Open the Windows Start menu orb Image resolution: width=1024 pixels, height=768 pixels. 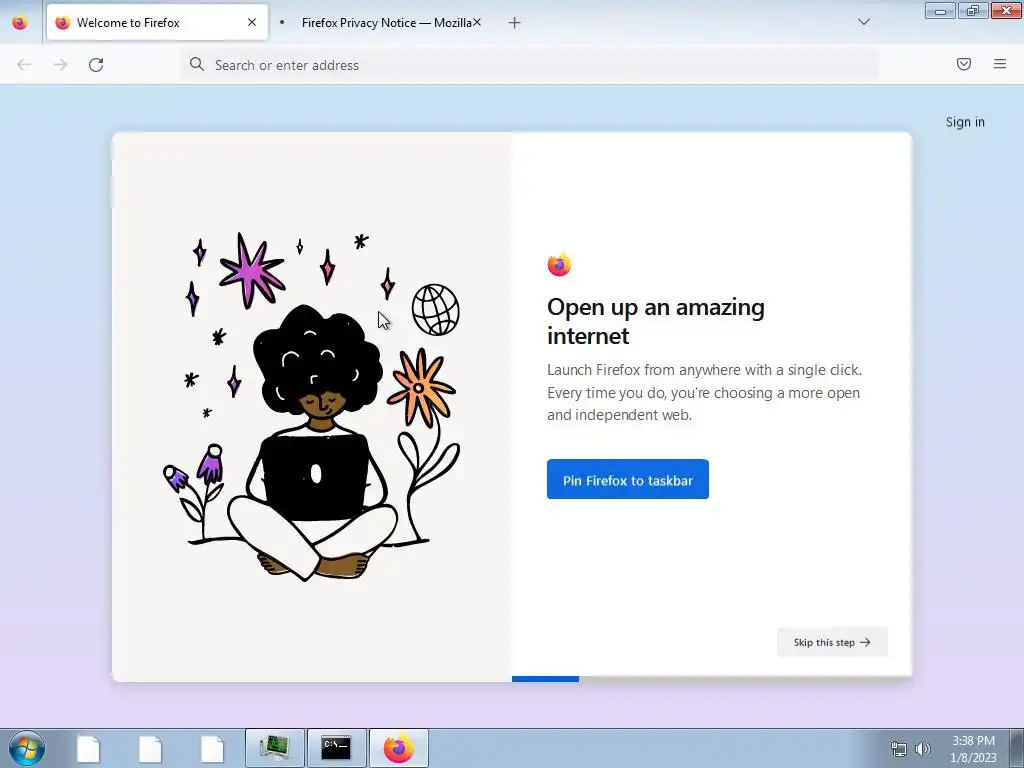point(27,748)
